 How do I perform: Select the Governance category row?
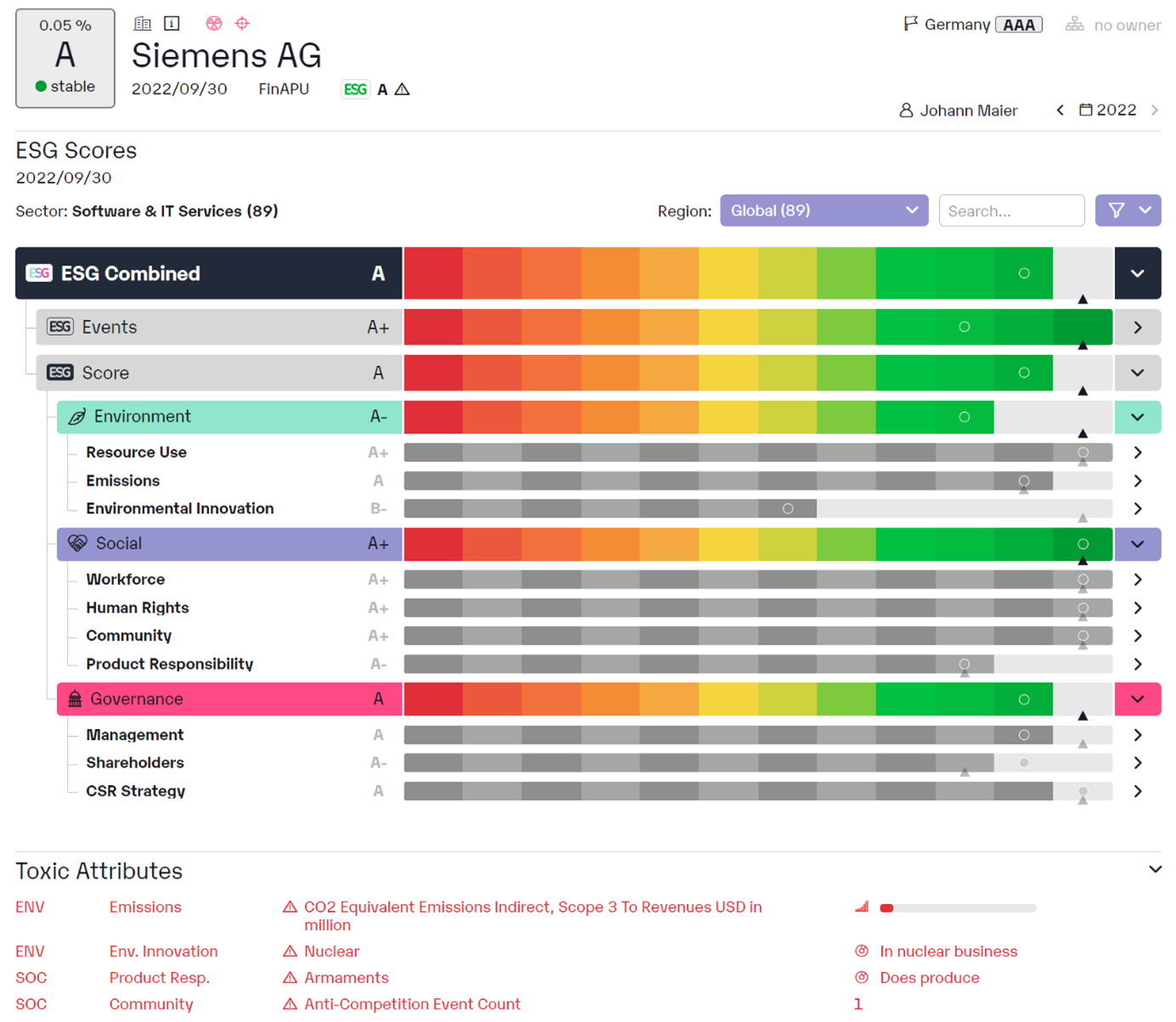229,699
